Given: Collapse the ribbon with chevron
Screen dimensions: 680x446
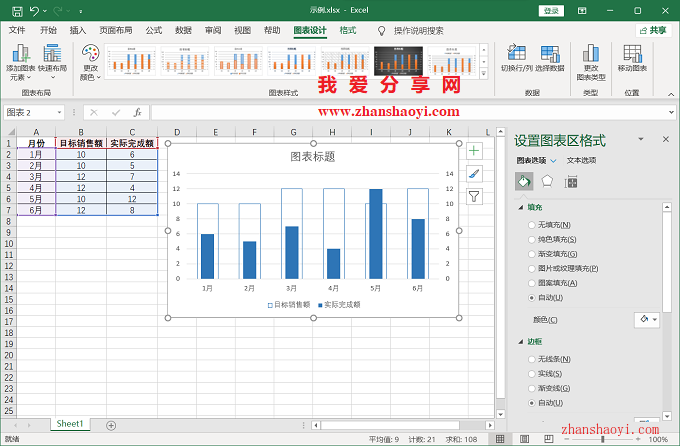Looking at the screenshot, I should coord(671,94).
